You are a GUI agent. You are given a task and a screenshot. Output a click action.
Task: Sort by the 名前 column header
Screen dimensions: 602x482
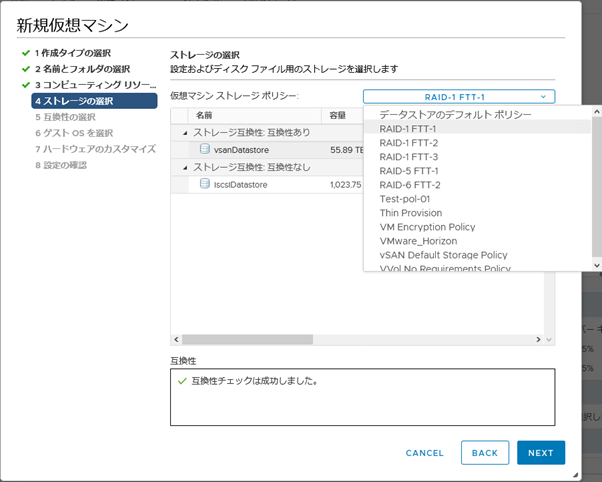[x=204, y=115]
